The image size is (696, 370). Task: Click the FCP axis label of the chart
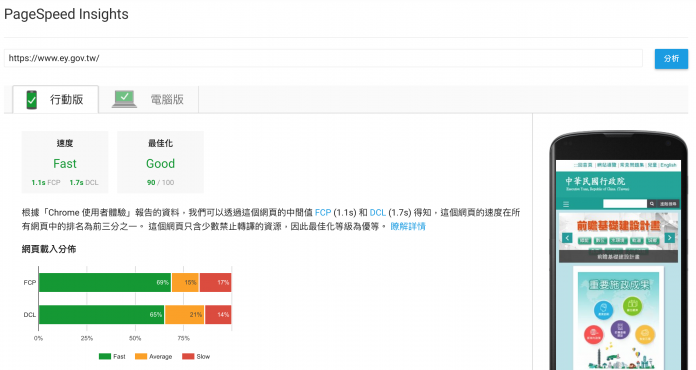(30, 283)
